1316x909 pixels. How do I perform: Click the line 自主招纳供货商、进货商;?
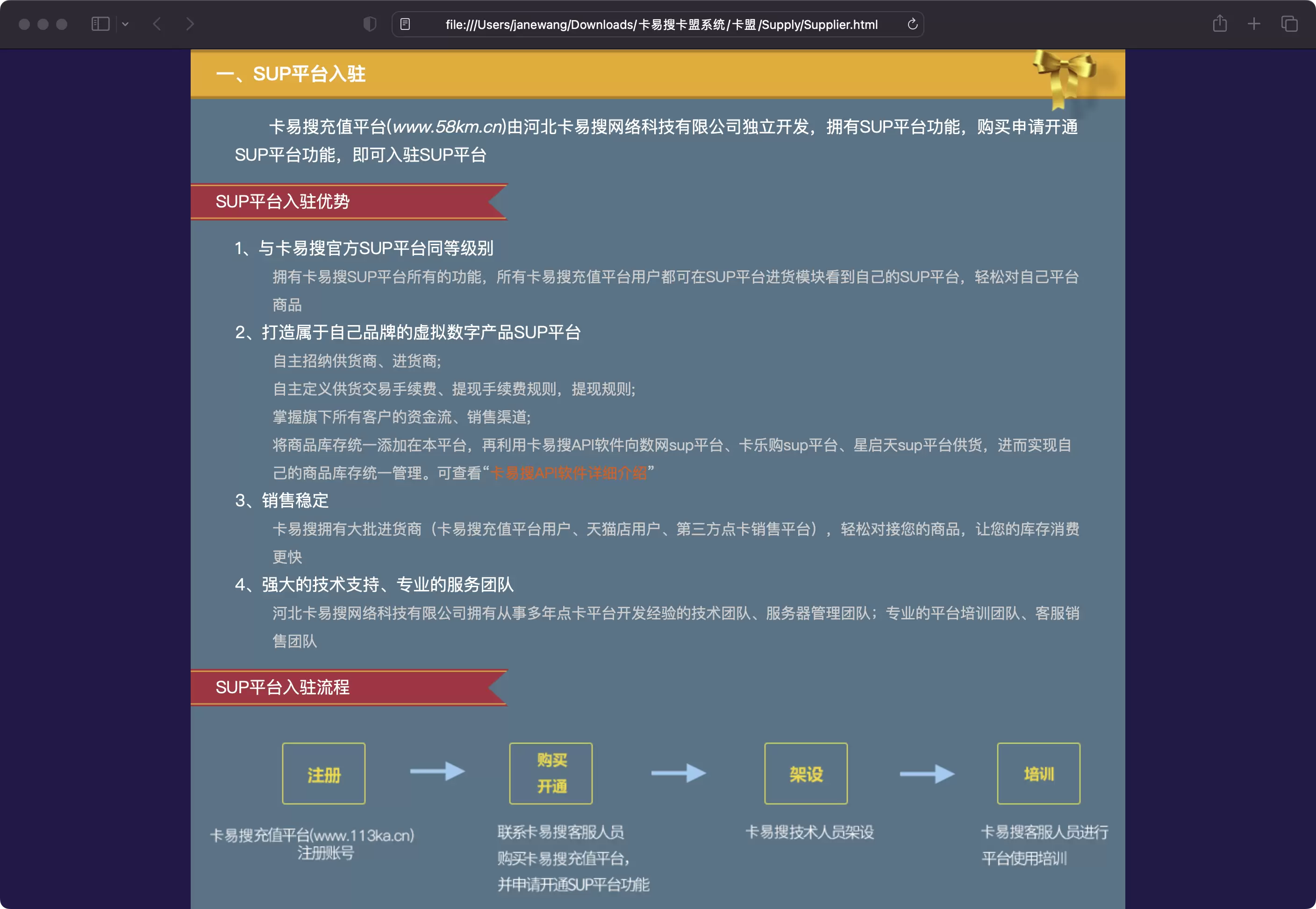tap(357, 361)
